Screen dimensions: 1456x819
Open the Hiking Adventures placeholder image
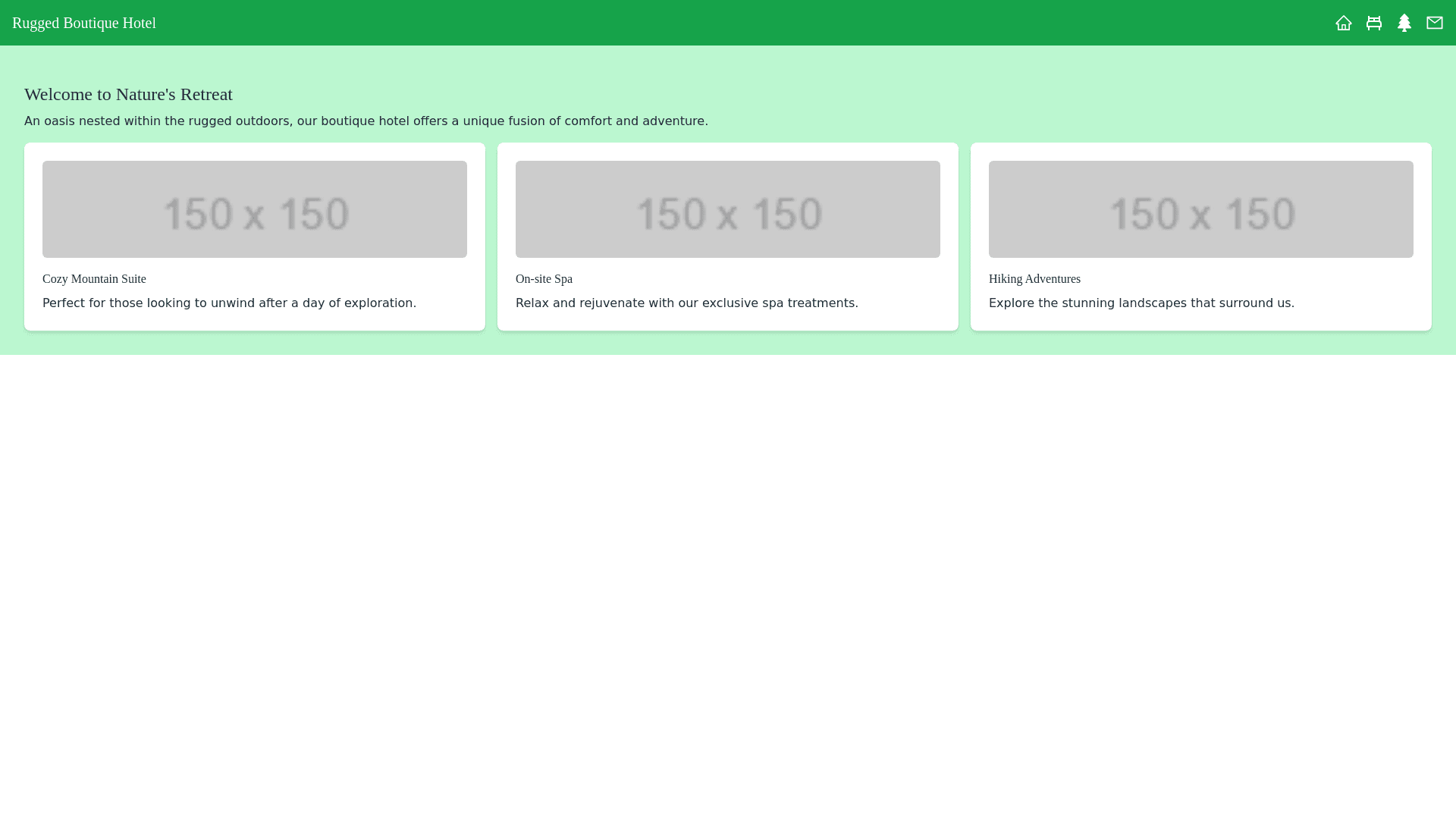pos(1201,209)
